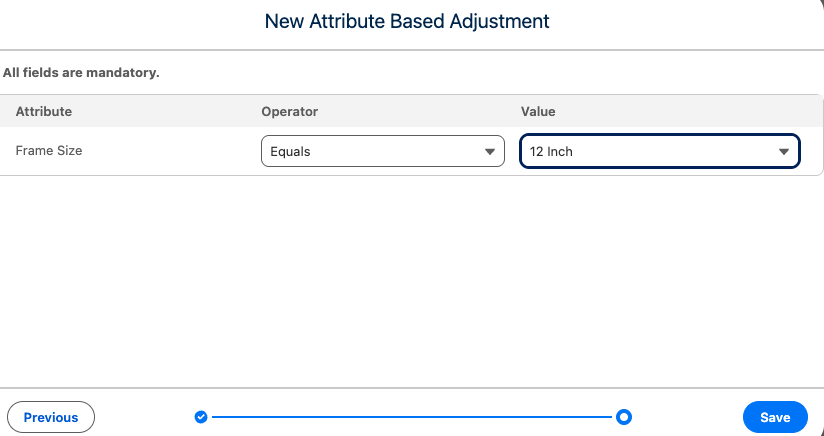The width and height of the screenshot is (824, 436).
Task: Click the Value dropdown arrow icon
Action: click(784, 152)
